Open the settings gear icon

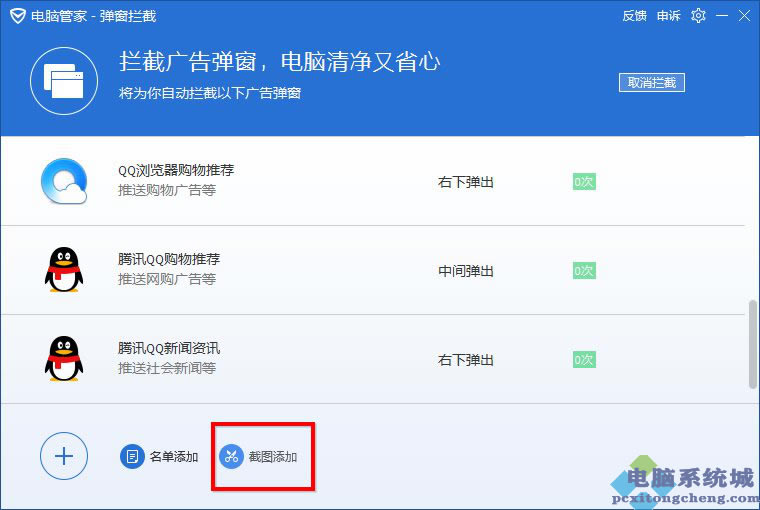click(698, 16)
